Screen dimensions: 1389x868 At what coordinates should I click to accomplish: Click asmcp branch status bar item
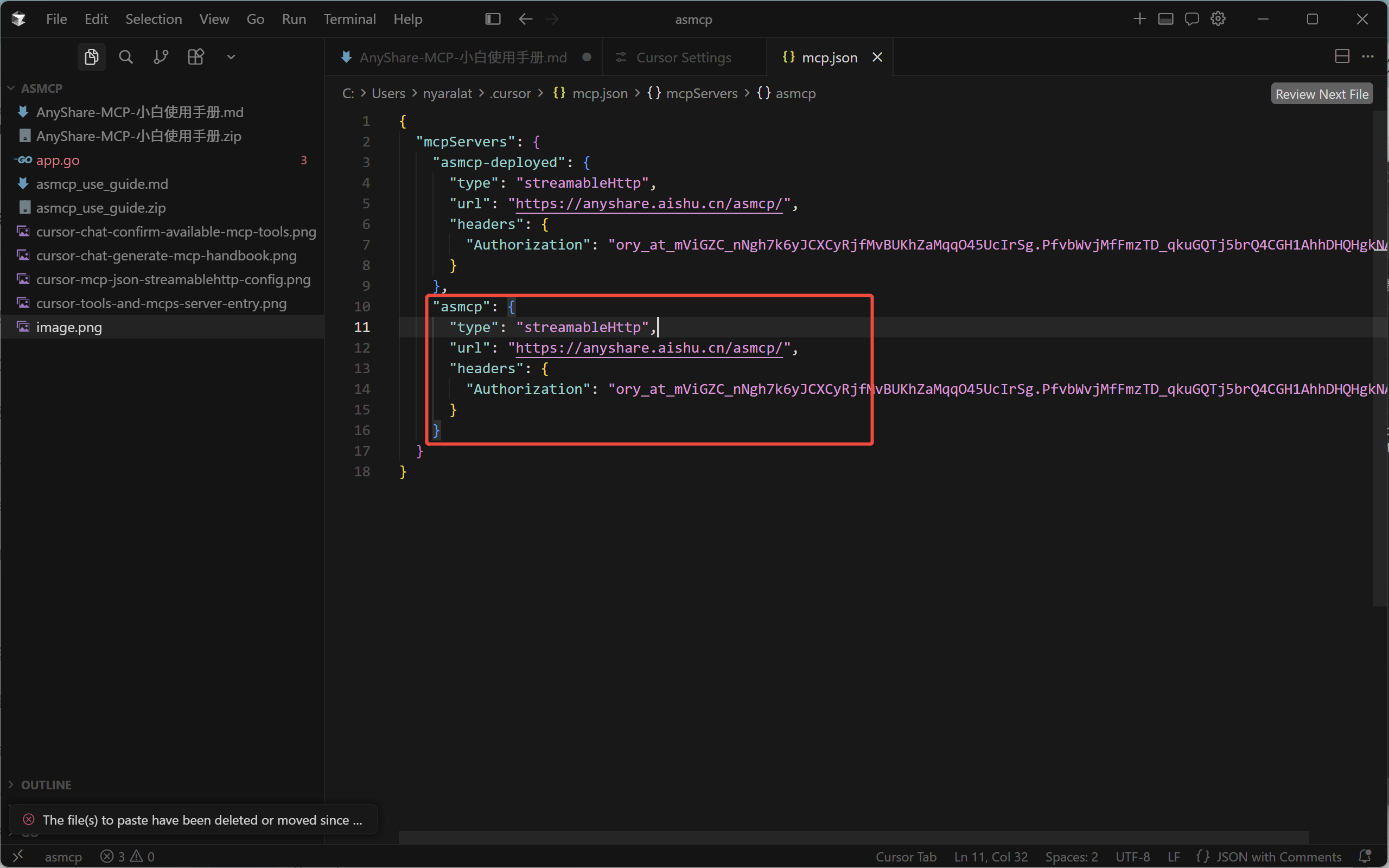(63, 856)
